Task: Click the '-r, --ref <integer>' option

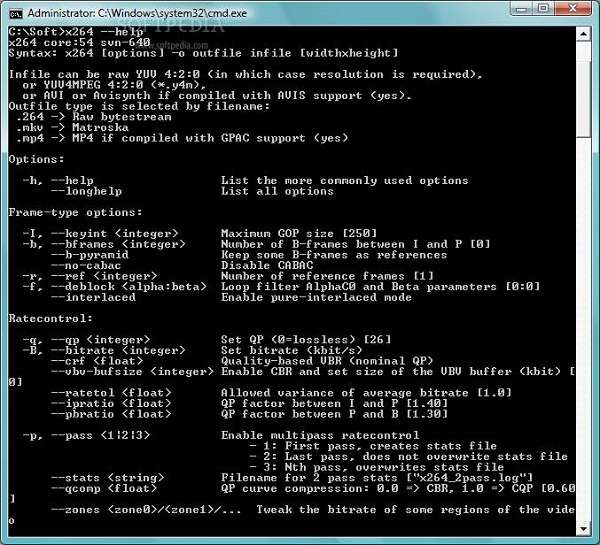Action: tap(90, 276)
